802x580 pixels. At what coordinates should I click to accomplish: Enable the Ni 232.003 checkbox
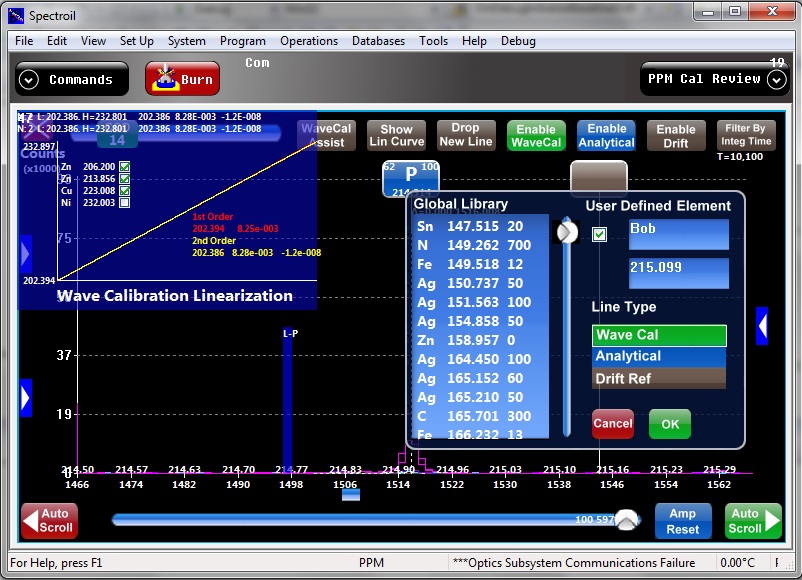[x=124, y=203]
